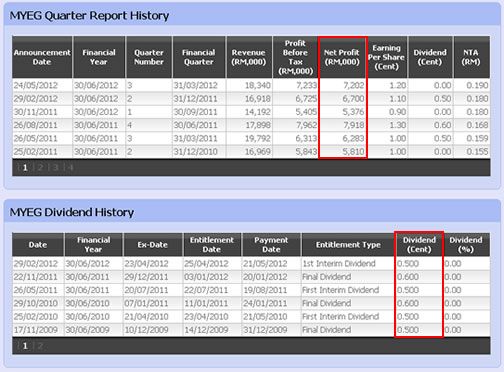Click earning per share value 0.90
This screenshot has width=504, height=372.
pyautogui.click(x=398, y=112)
